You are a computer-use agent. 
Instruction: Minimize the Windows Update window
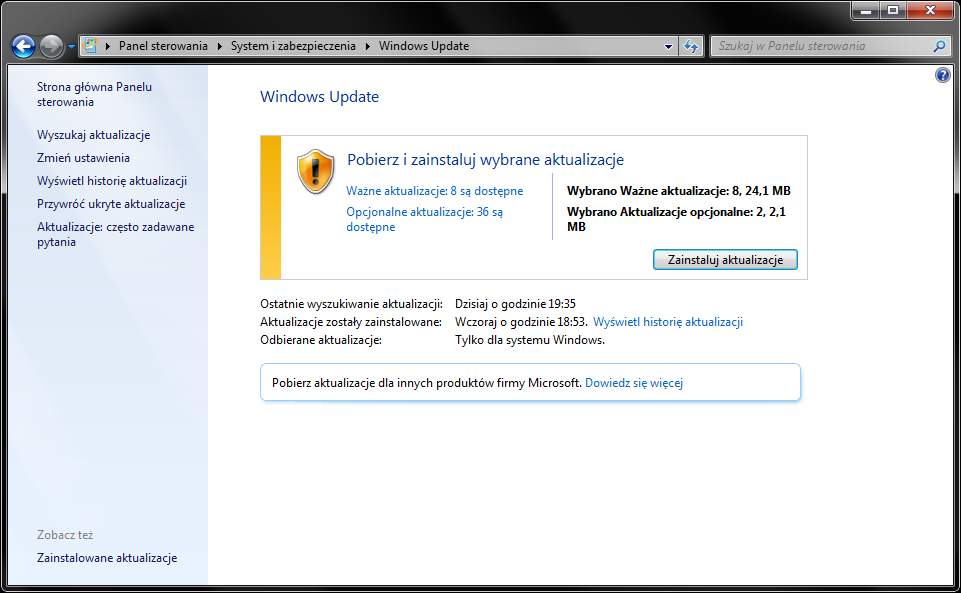865,10
